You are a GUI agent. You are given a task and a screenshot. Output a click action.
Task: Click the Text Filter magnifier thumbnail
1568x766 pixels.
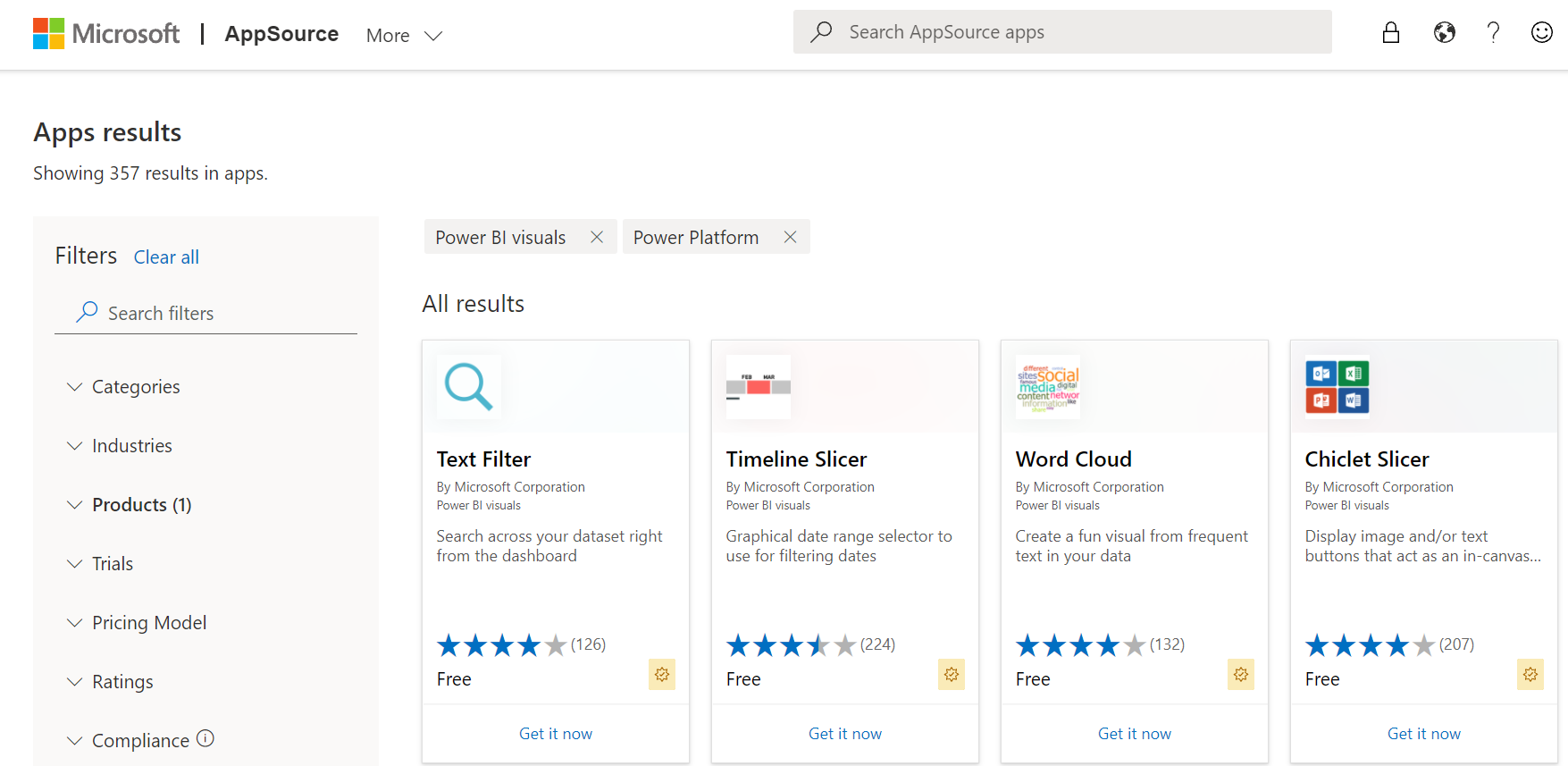coord(469,387)
